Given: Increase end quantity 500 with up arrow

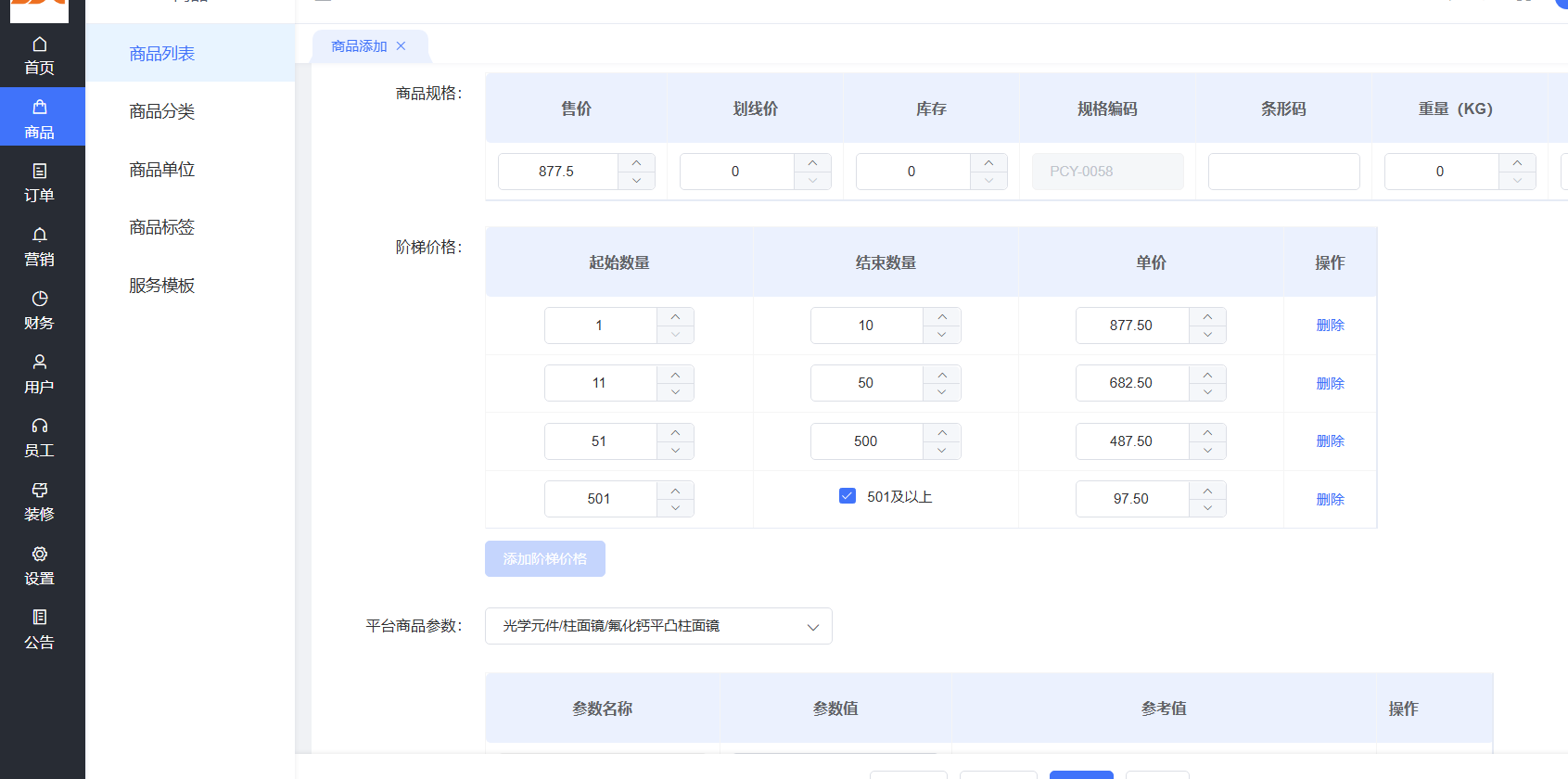Looking at the screenshot, I should pyautogui.click(x=942, y=432).
